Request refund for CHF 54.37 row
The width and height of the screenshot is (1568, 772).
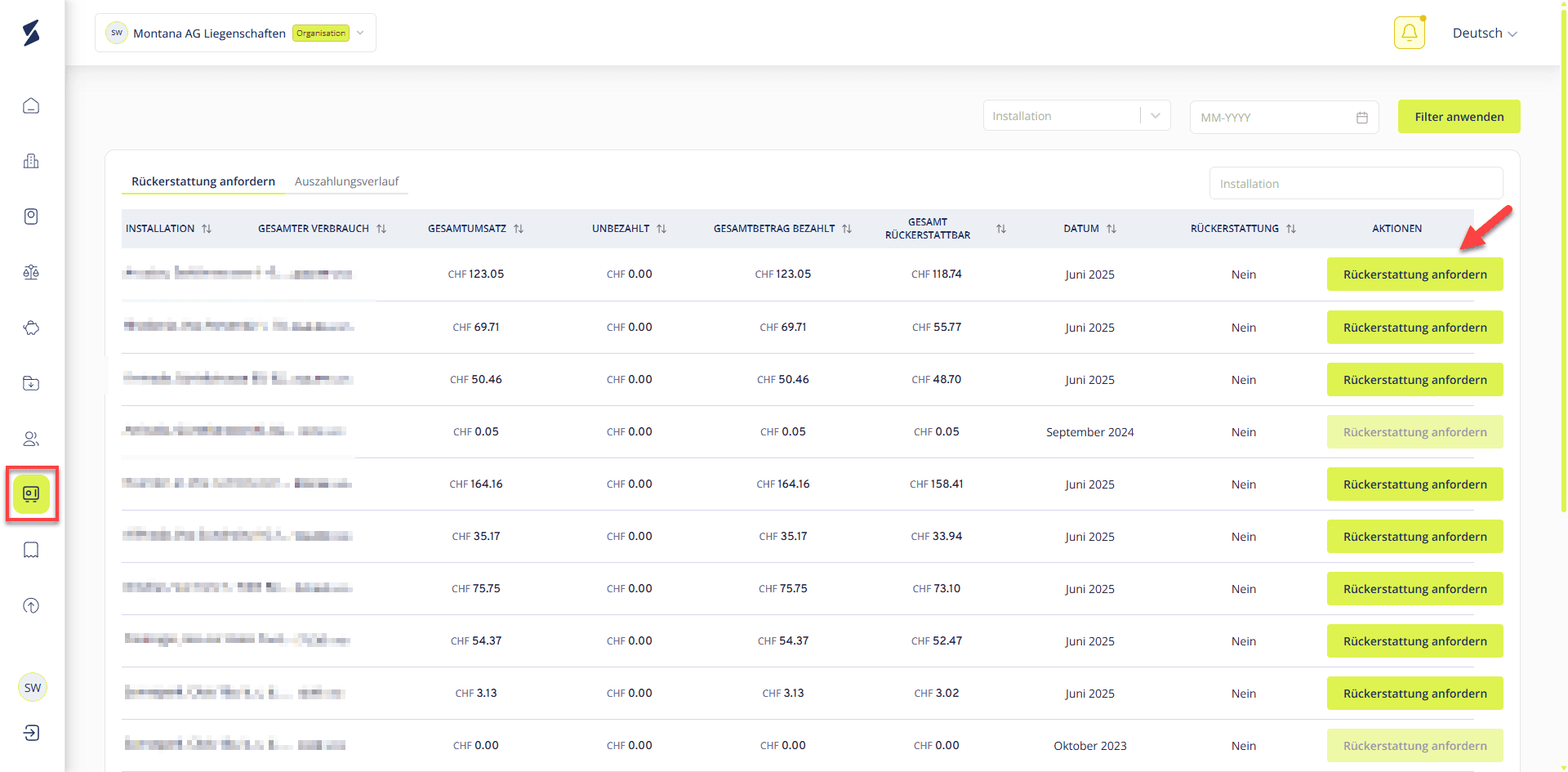[x=1415, y=641]
